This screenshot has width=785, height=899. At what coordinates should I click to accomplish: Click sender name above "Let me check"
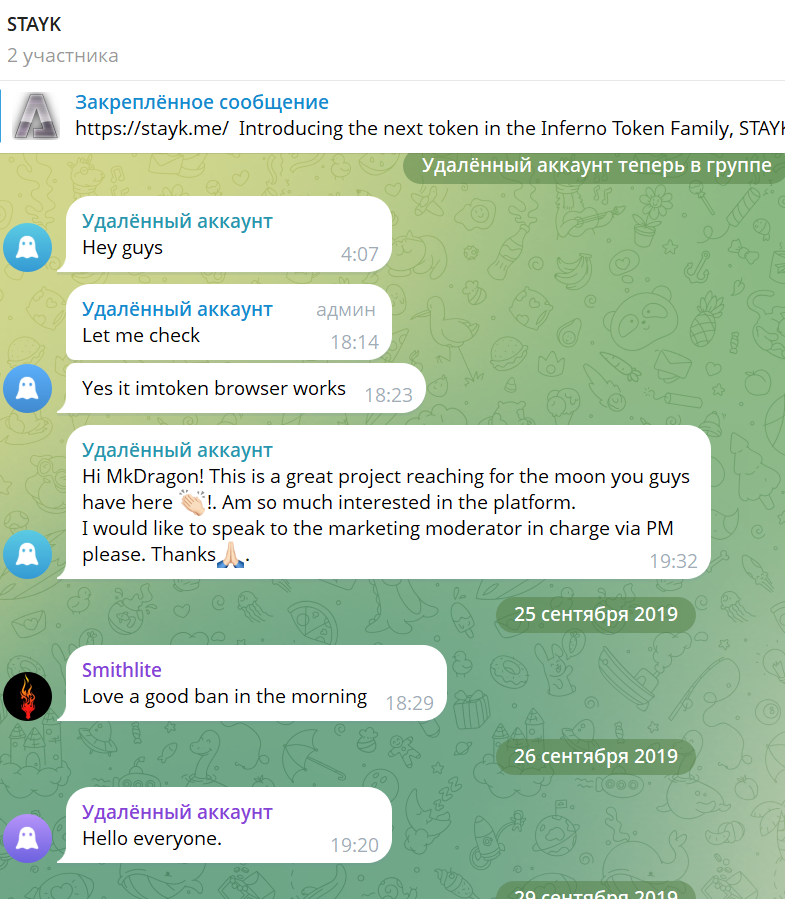point(177,309)
